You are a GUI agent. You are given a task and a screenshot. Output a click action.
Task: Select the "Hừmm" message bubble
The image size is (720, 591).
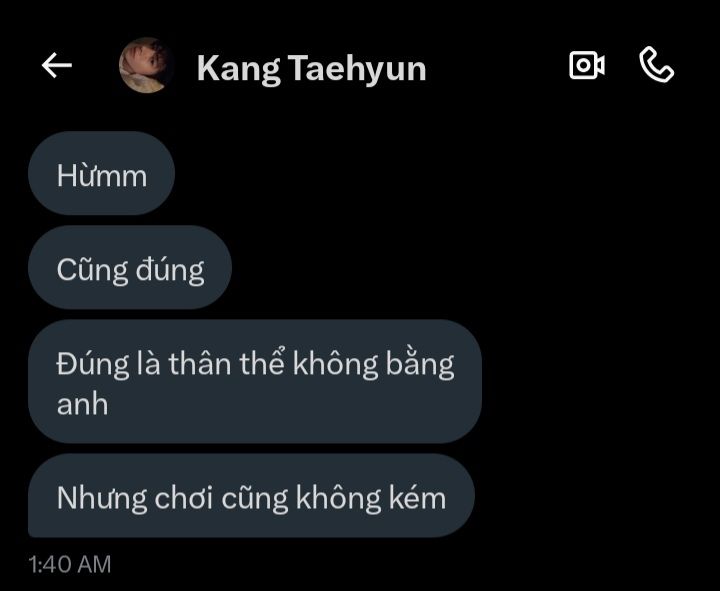(x=101, y=174)
